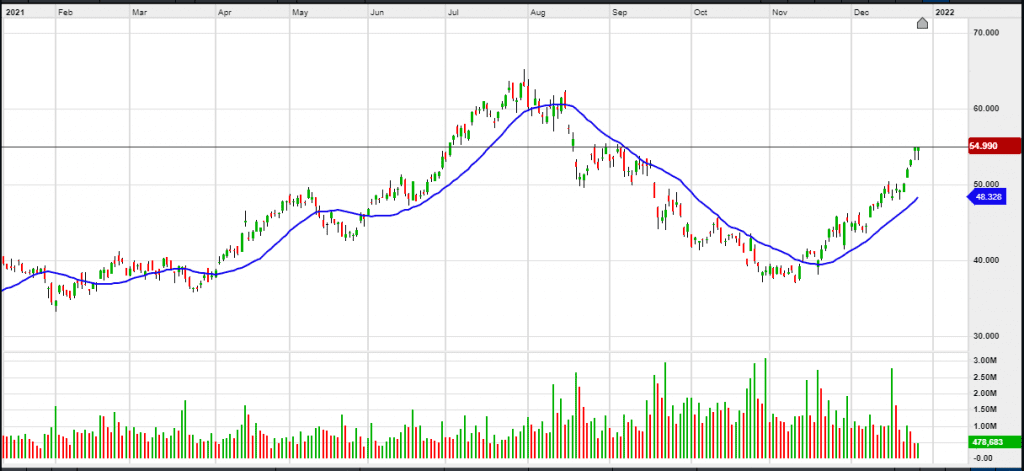Click the Aug label on the date axis
The width and height of the screenshot is (1024, 471).
pos(538,14)
